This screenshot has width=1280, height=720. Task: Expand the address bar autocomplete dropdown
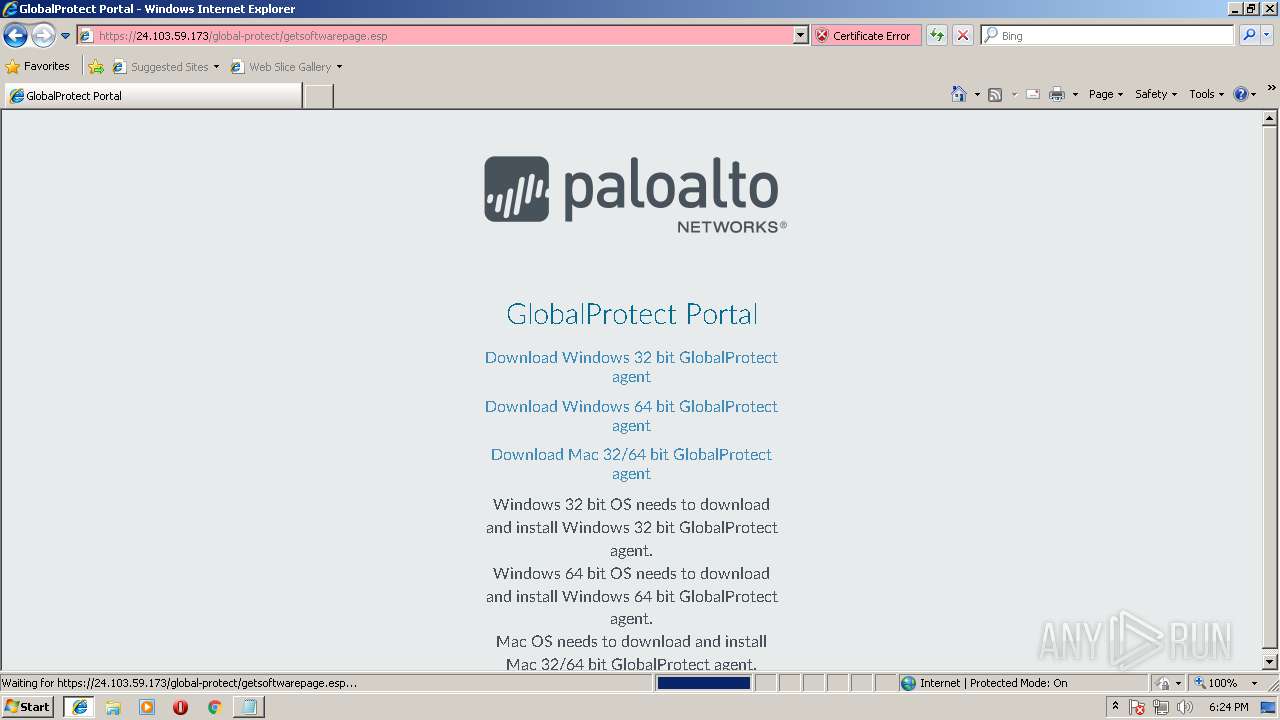[801, 36]
